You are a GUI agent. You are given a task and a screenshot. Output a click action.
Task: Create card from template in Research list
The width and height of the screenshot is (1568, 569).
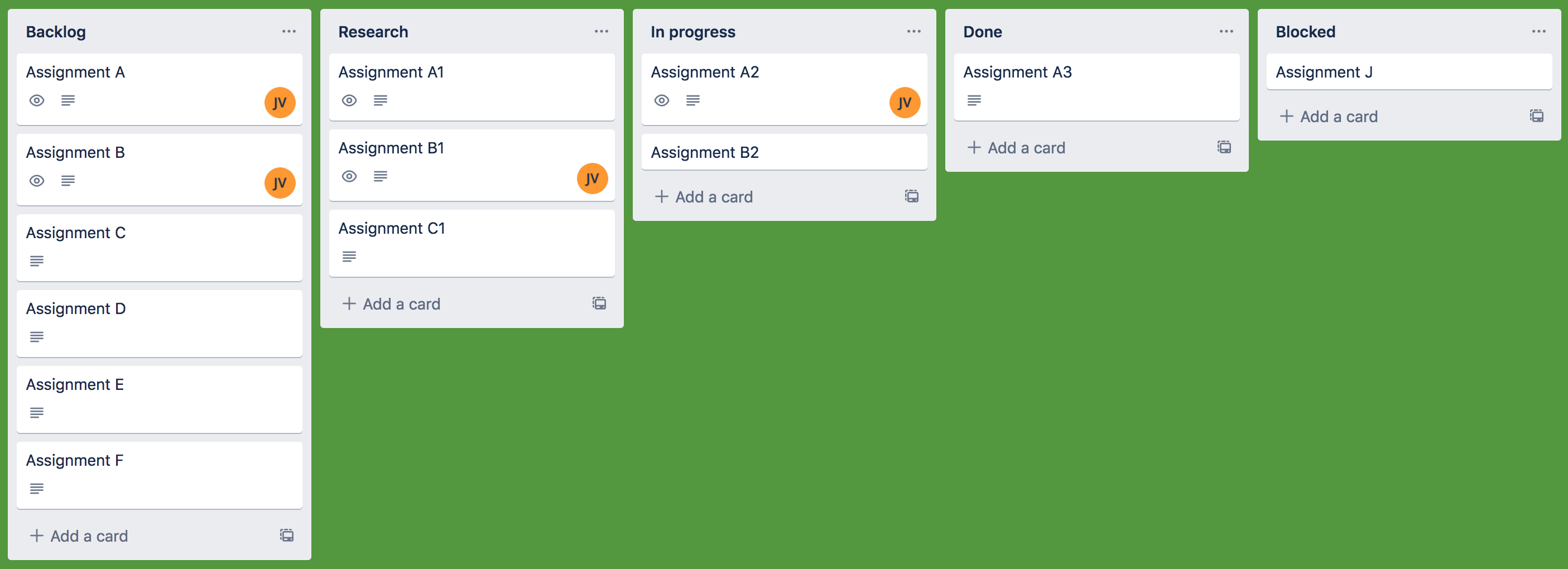click(599, 303)
